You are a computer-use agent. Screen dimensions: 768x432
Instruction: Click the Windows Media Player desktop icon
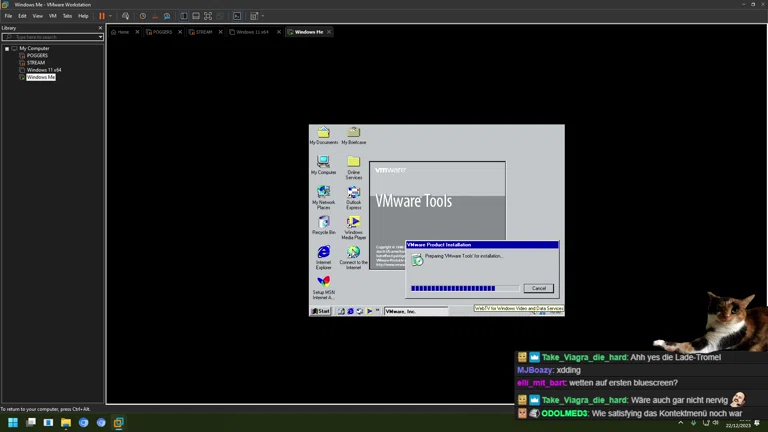coord(354,228)
